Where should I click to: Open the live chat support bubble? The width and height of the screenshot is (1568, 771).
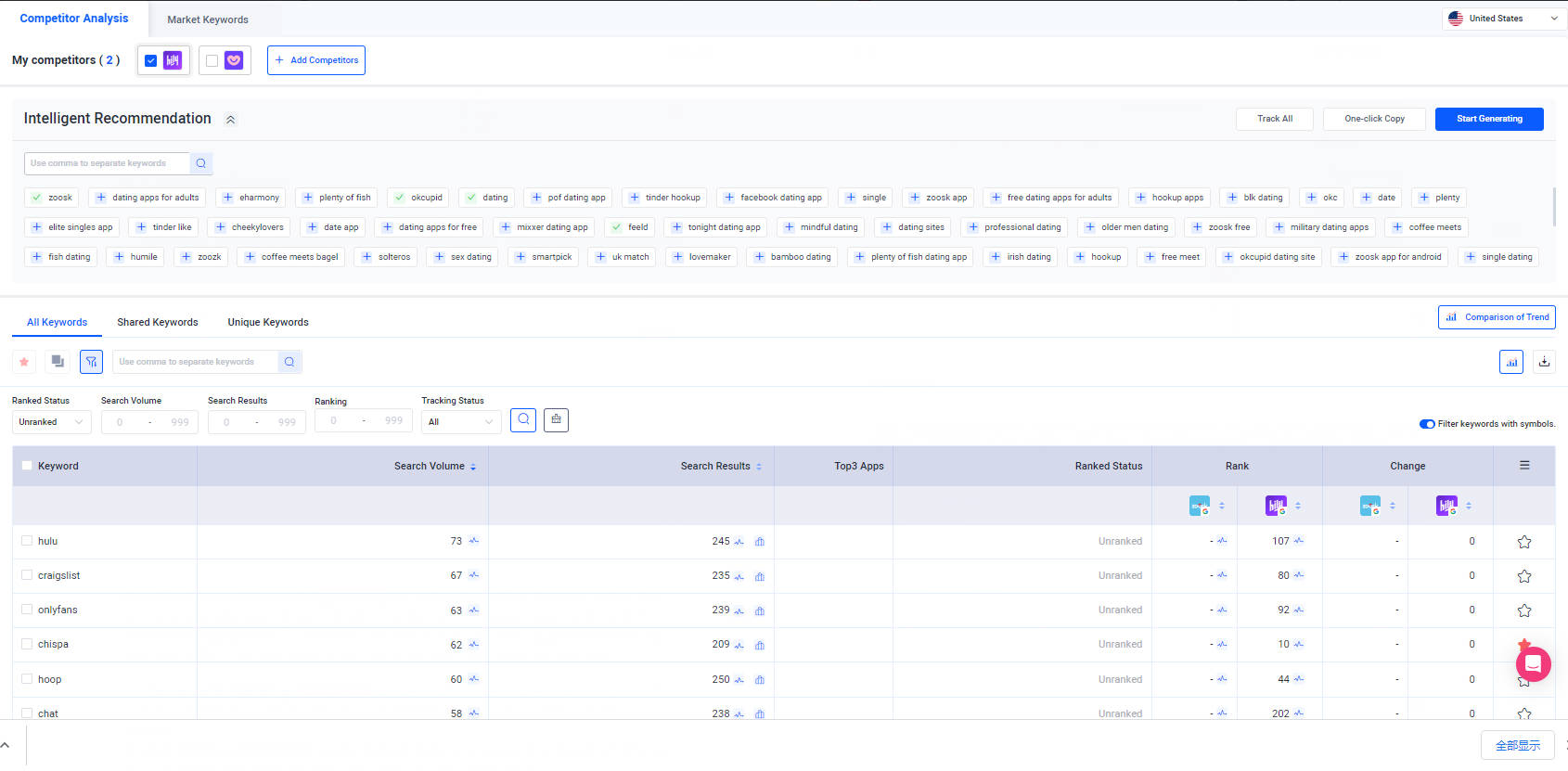click(1533, 664)
